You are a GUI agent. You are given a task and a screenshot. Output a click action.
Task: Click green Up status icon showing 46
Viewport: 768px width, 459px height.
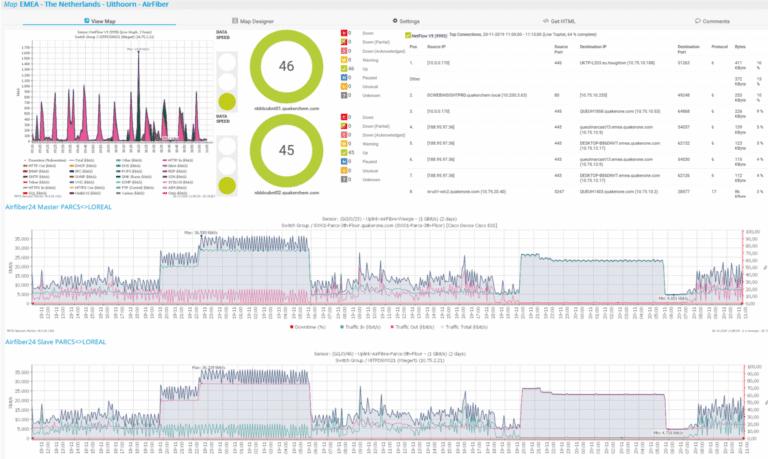(344, 69)
